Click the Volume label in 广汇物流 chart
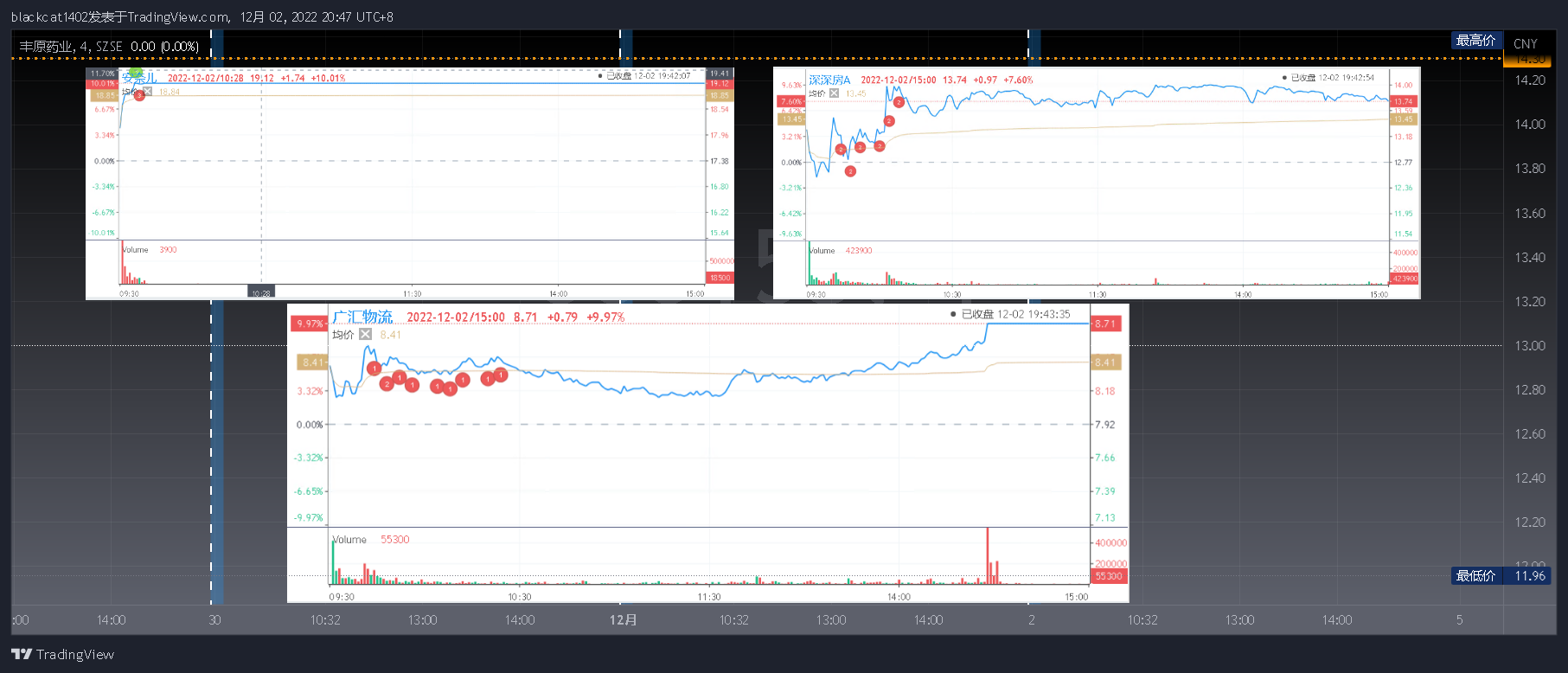Screen dimensions: 1568x673 click(349, 540)
